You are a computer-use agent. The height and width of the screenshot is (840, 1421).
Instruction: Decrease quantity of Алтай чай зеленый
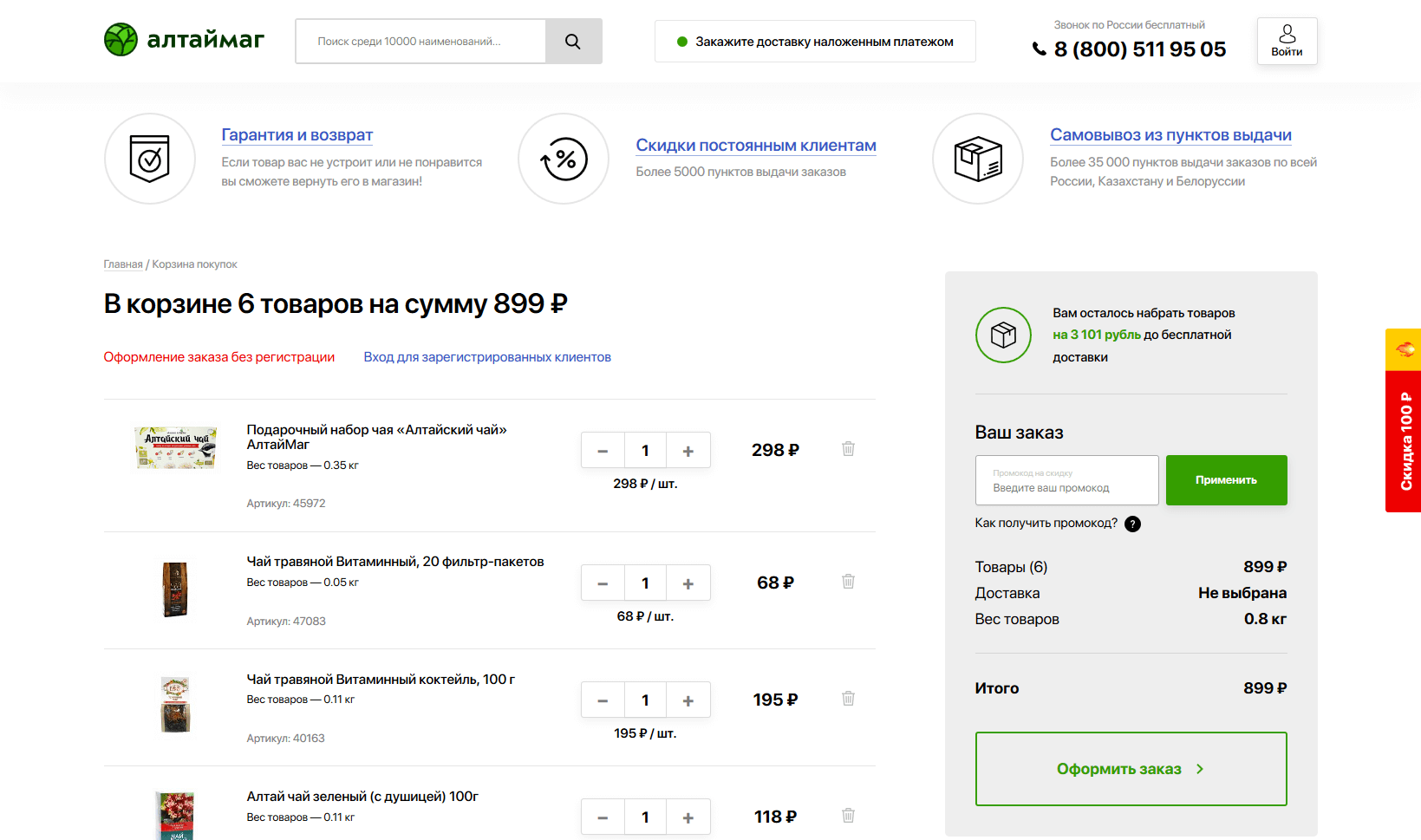[603, 817]
